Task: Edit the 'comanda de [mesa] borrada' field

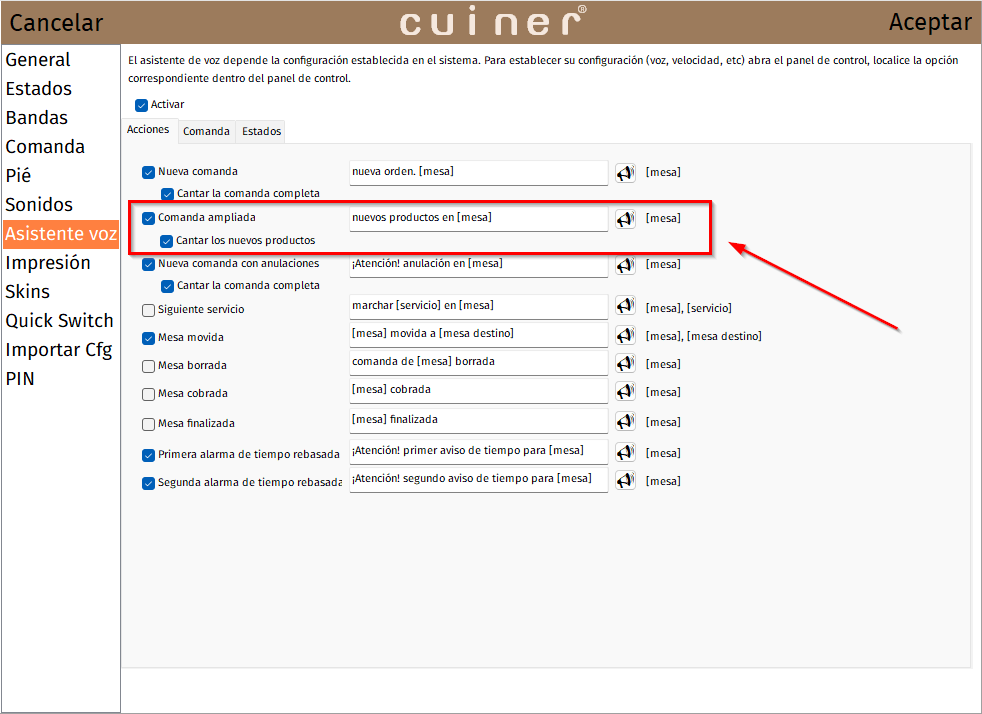Action: (x=478, y=363)
